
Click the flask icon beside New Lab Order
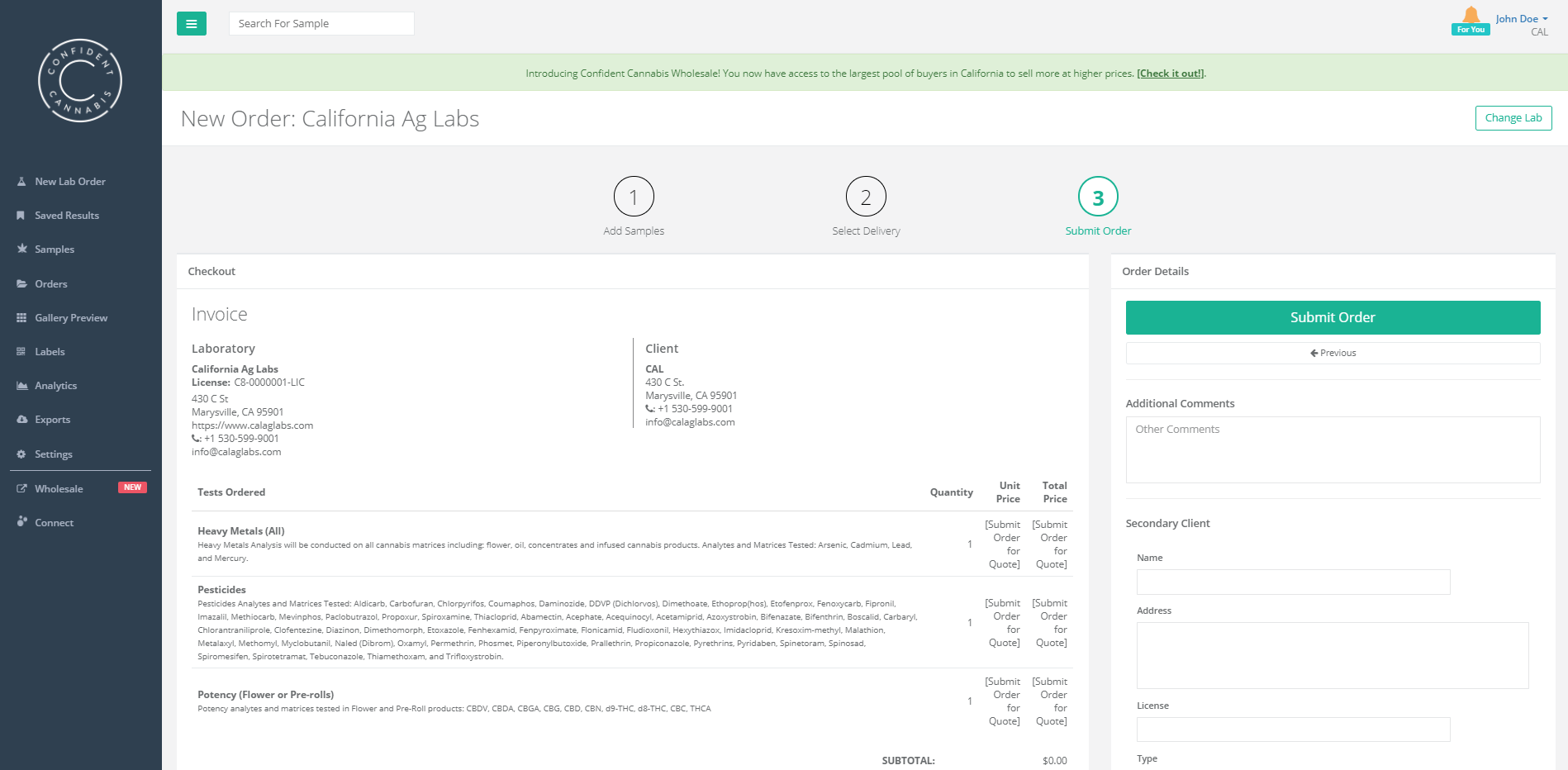tap(21, 182)
